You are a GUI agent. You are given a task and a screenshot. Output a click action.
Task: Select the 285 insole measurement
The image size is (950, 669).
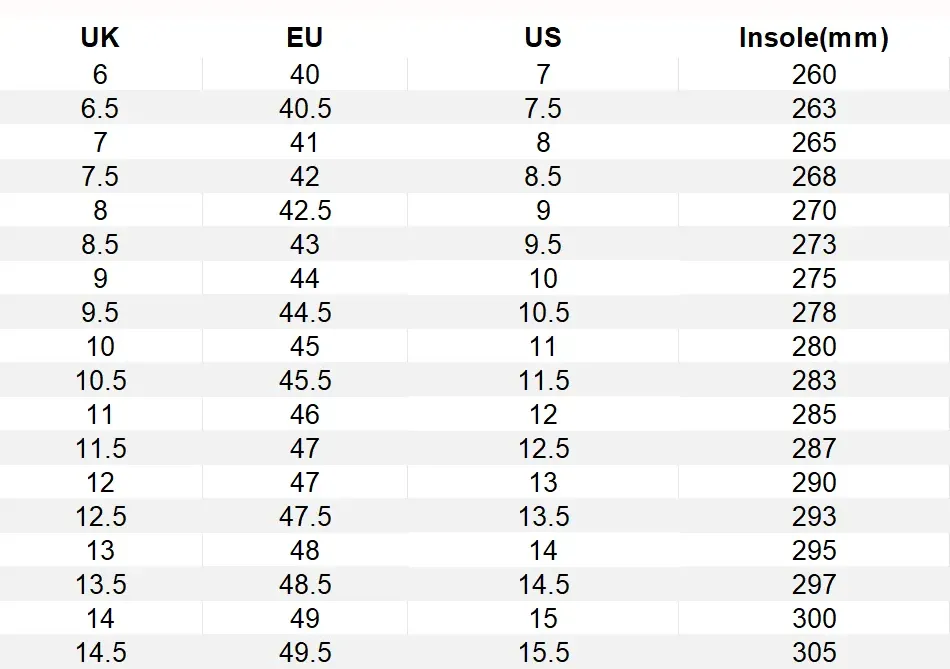coord(813,414)
